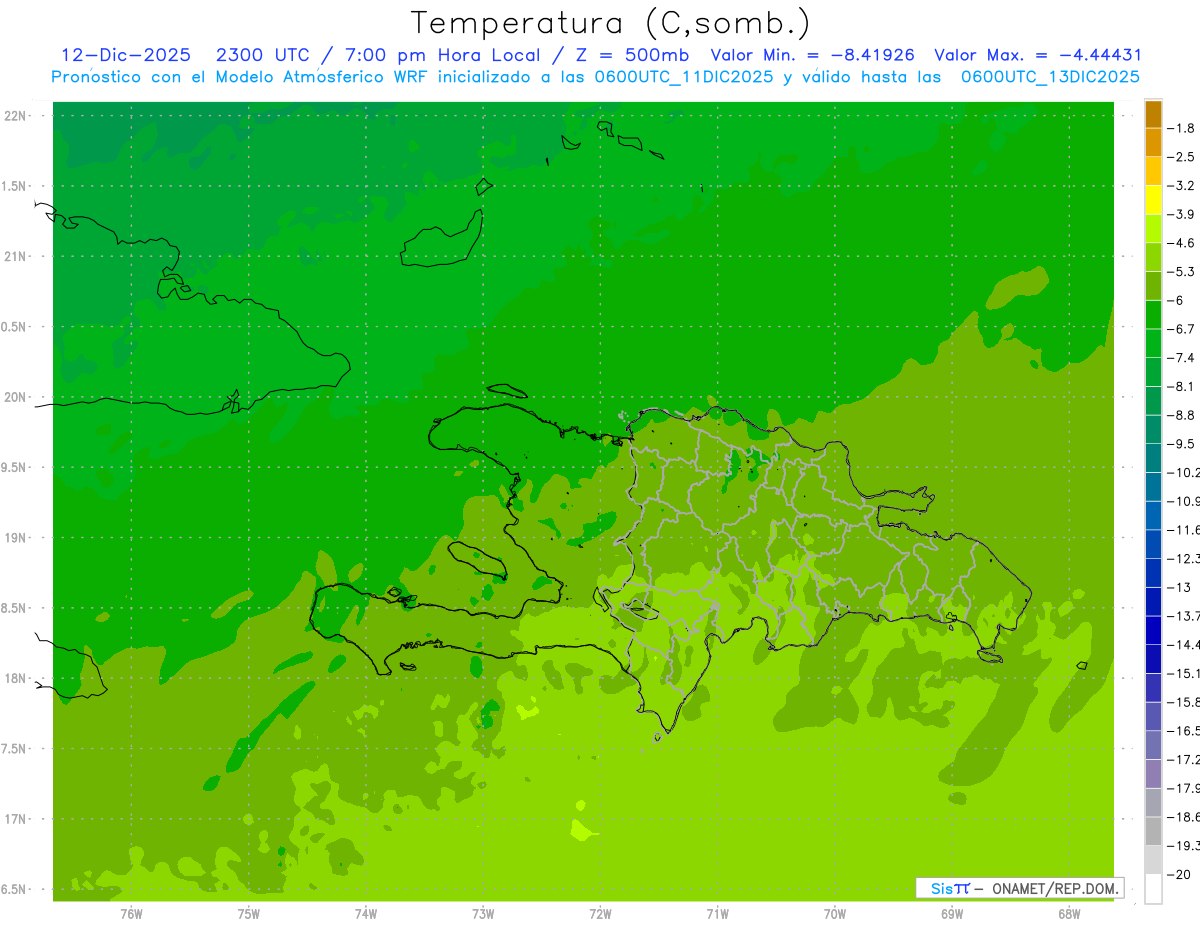Click the '70W' longitude label

click(834, 912)
